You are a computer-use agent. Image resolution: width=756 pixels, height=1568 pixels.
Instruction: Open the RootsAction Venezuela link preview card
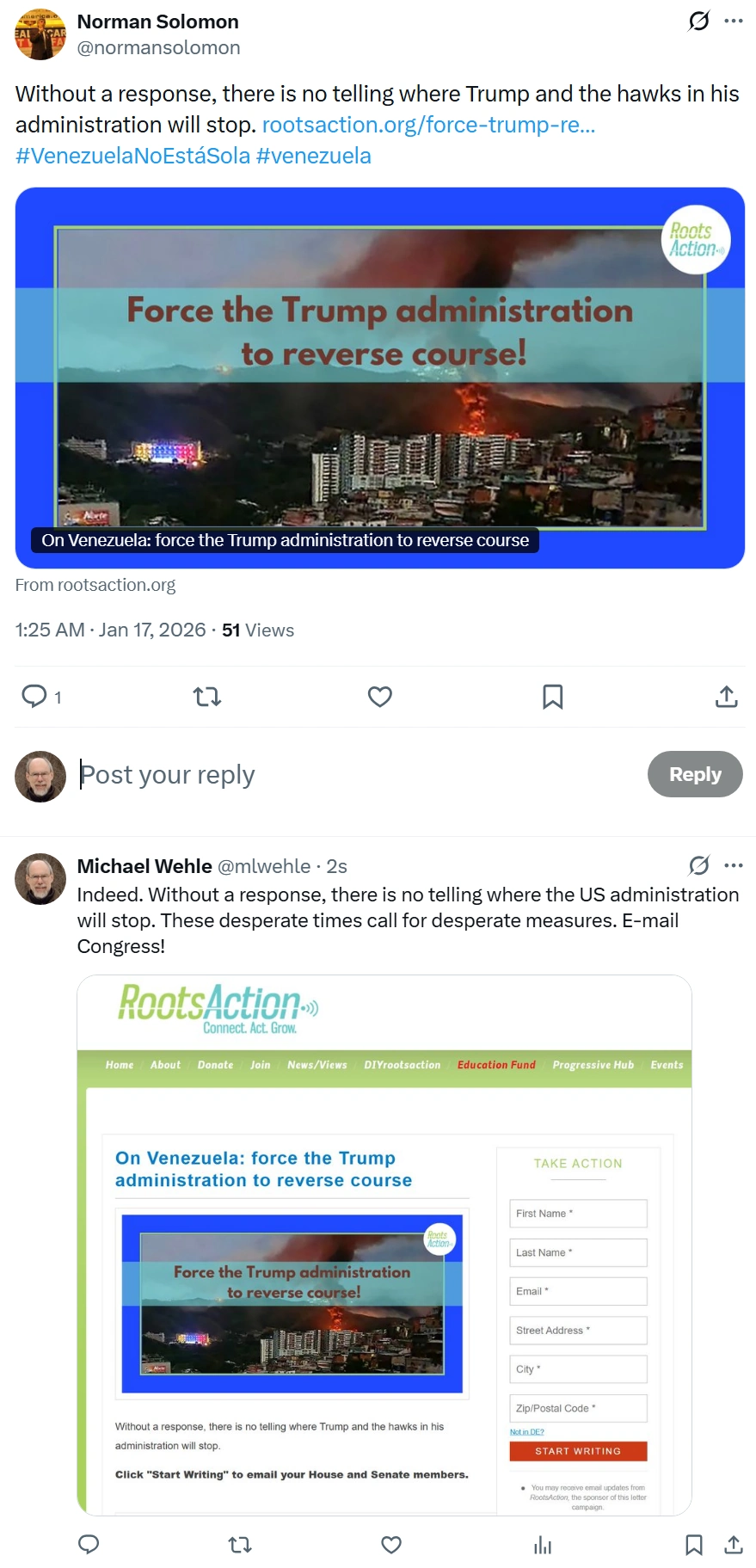tap(380, 378)
